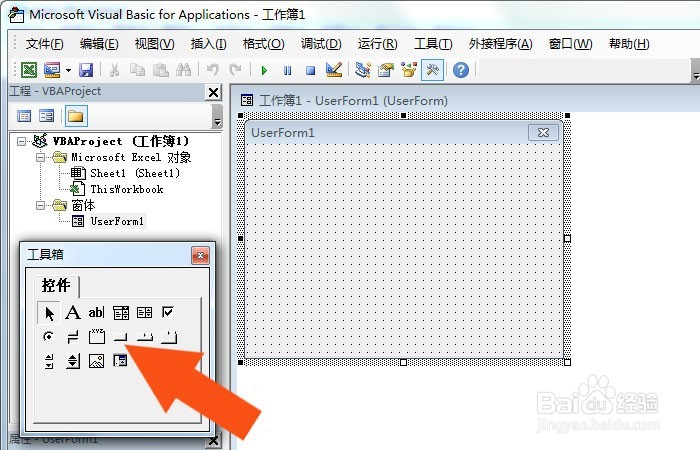Select the Frame control tool

[96, 337]
